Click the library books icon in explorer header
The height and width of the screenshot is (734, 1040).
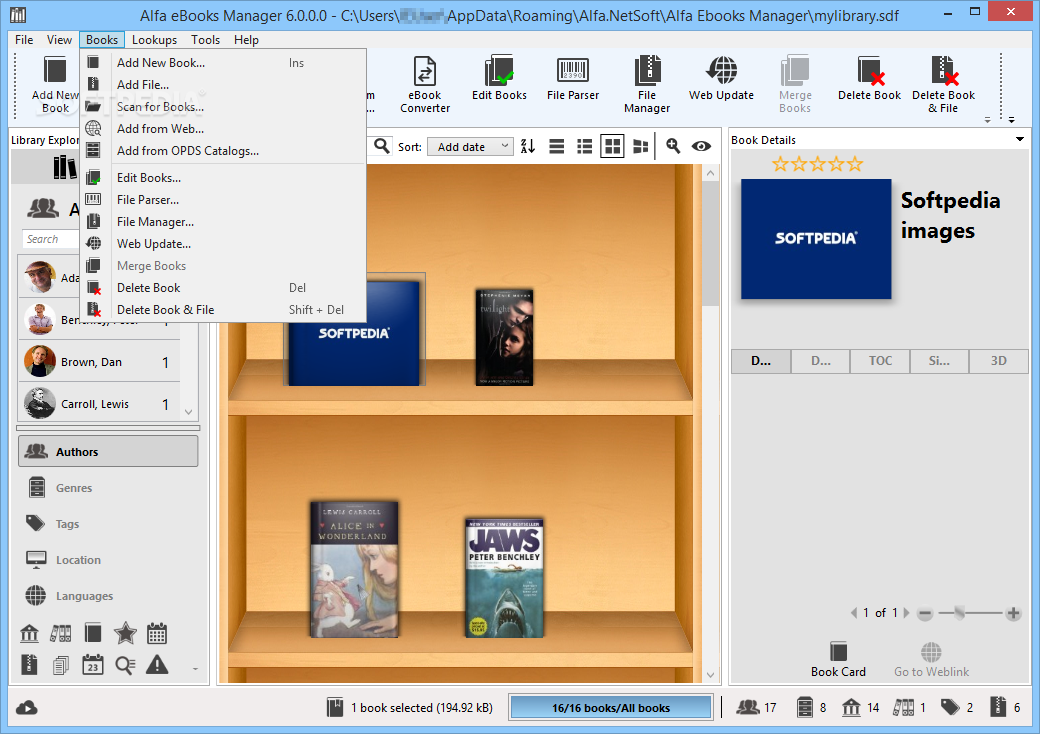pos(65,167)
